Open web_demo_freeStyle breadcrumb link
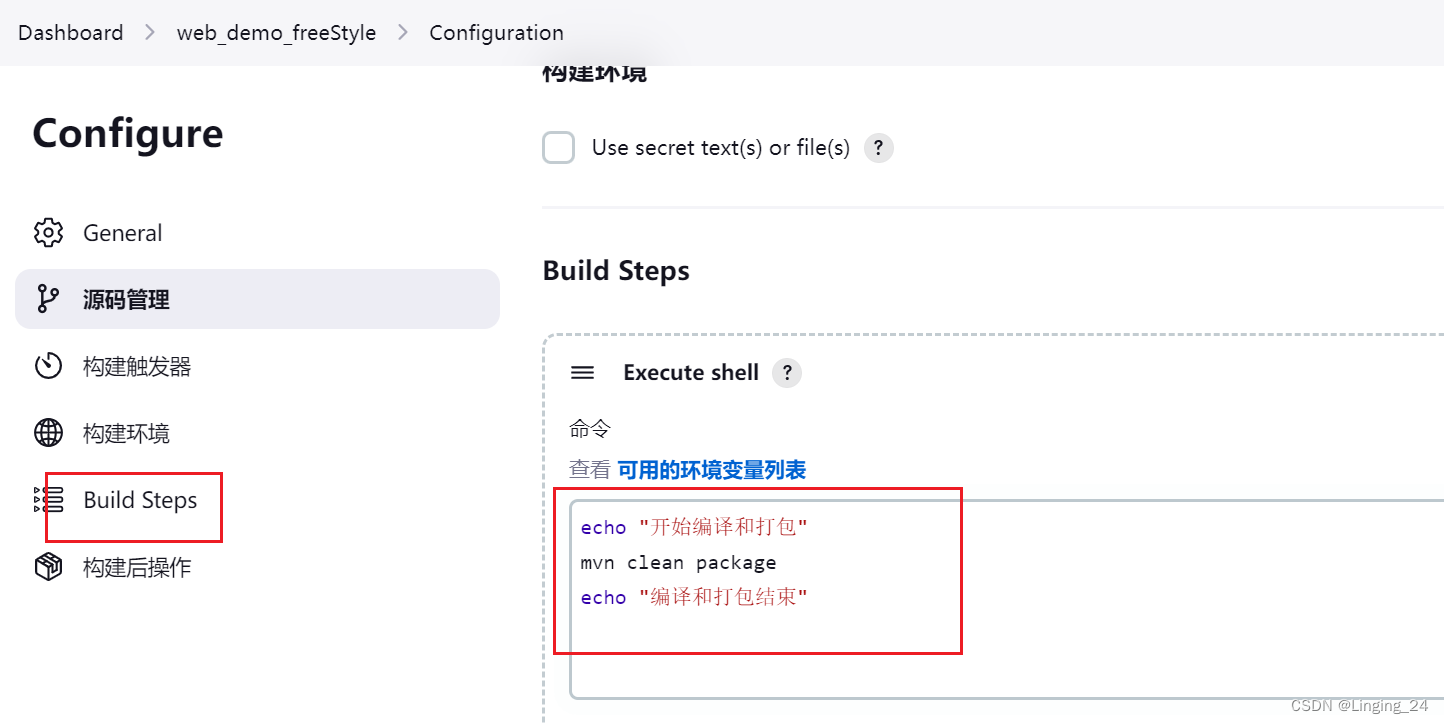The height and width of the screenshot is (724, 1444). click(277, 33)
